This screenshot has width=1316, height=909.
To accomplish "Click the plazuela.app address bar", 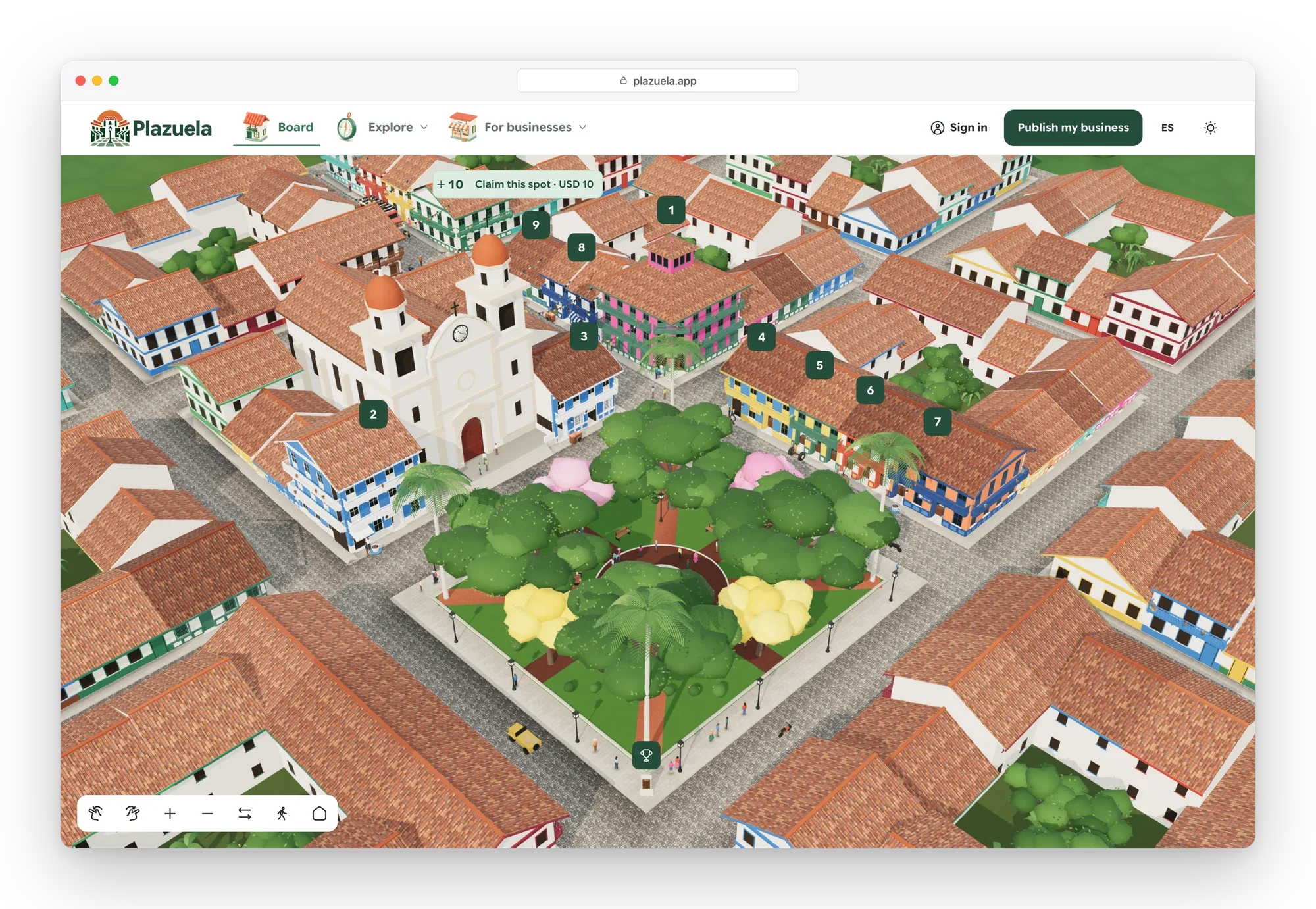I will (657, 81).
